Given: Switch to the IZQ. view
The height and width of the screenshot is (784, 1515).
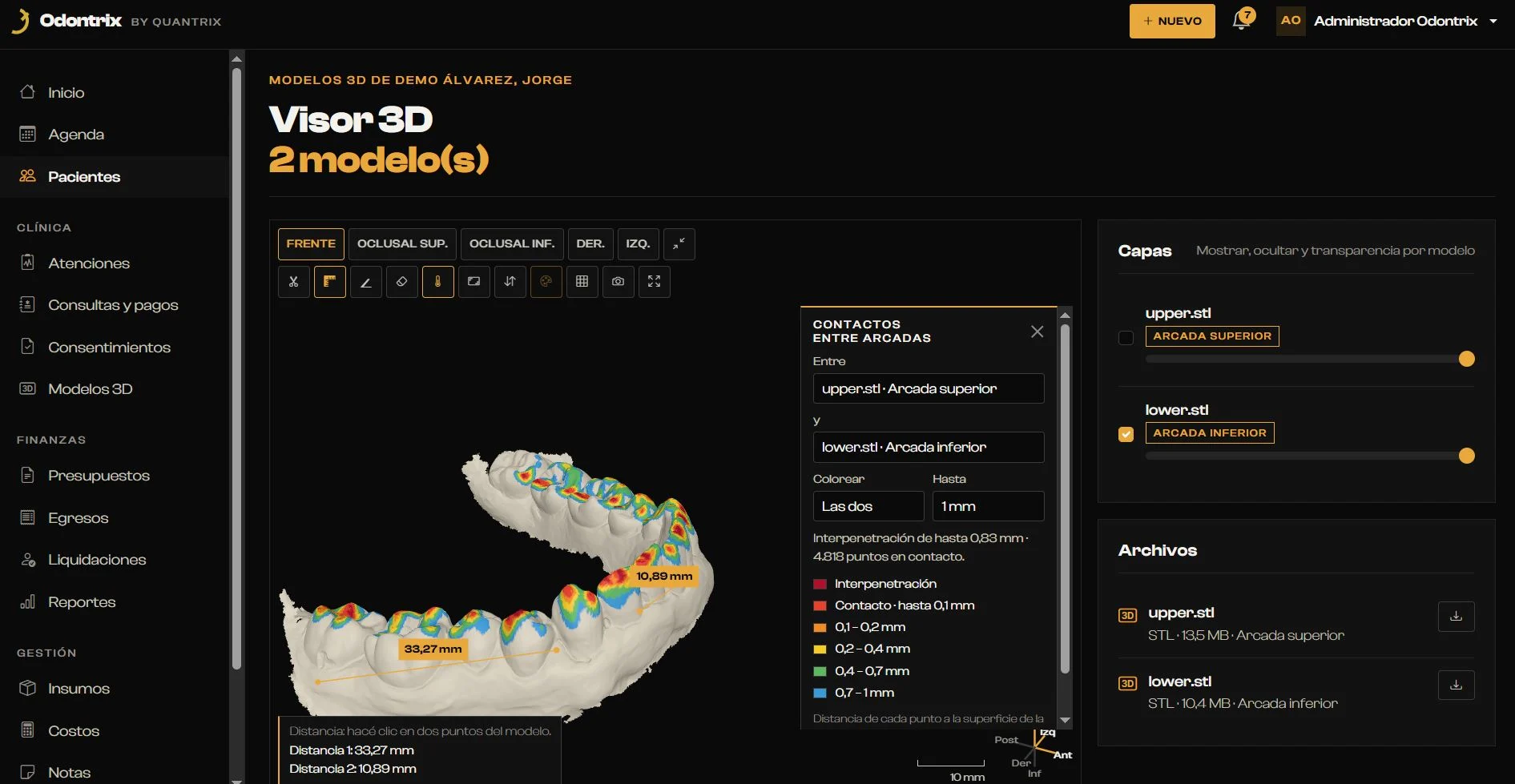Looking at the screenshot, I should coord(638,244).
